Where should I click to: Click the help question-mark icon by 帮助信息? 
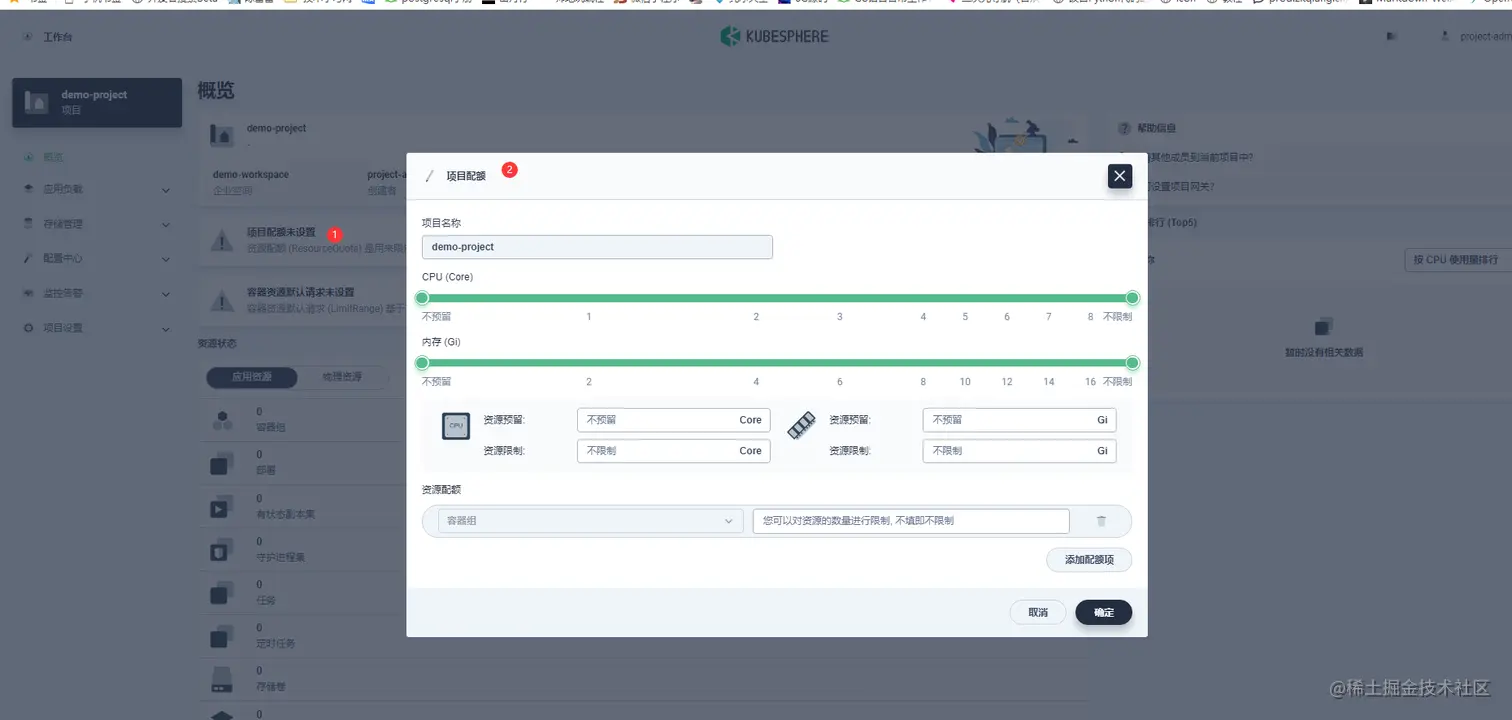(x=1124, y=129)
